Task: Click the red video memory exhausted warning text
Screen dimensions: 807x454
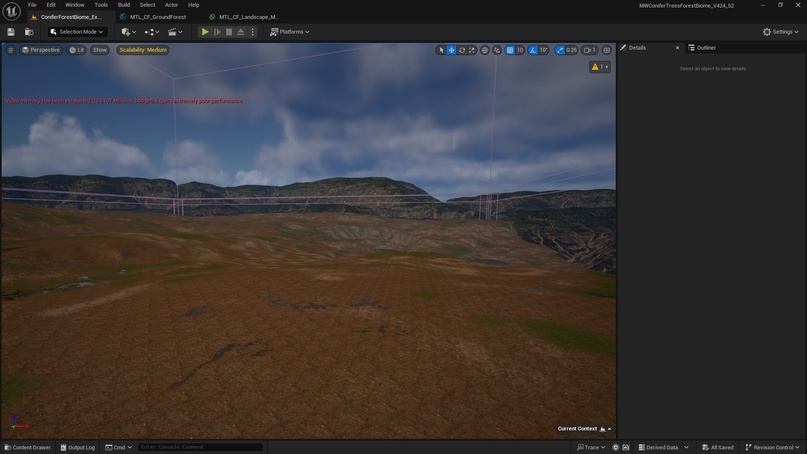Action: click(x=124, y=101)
